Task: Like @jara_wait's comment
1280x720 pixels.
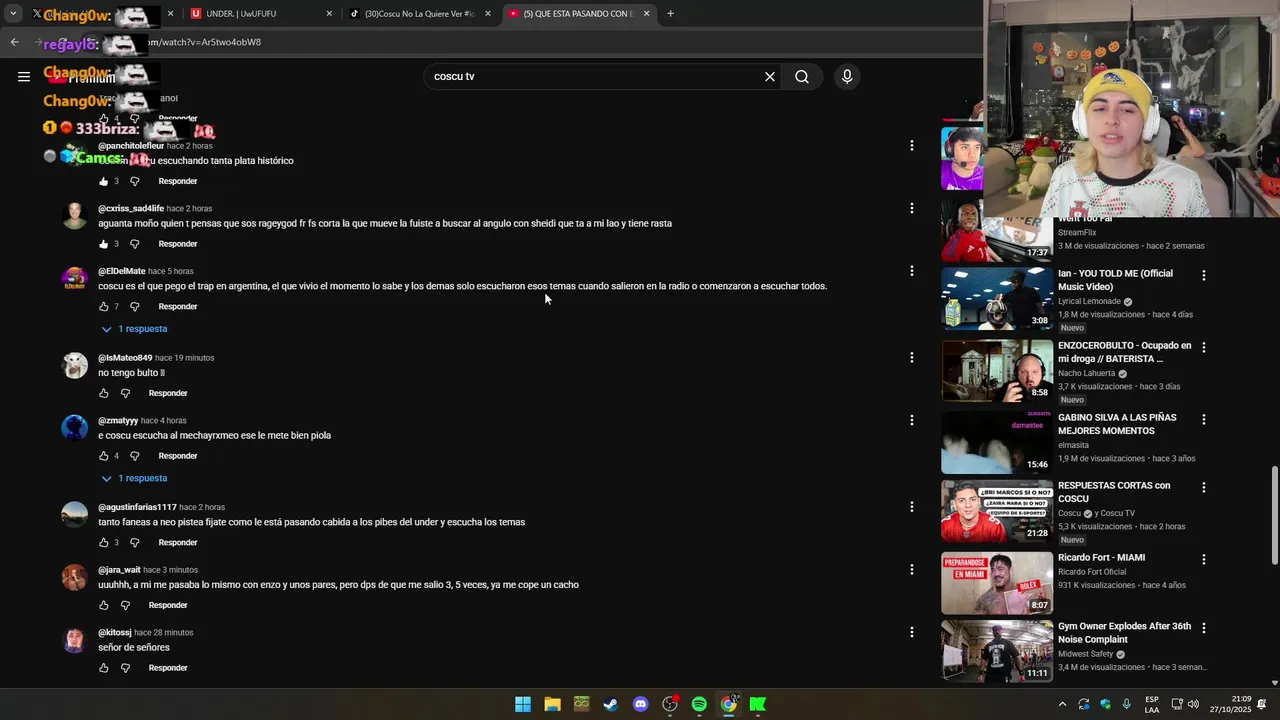Action: click(x=104, y=605)
